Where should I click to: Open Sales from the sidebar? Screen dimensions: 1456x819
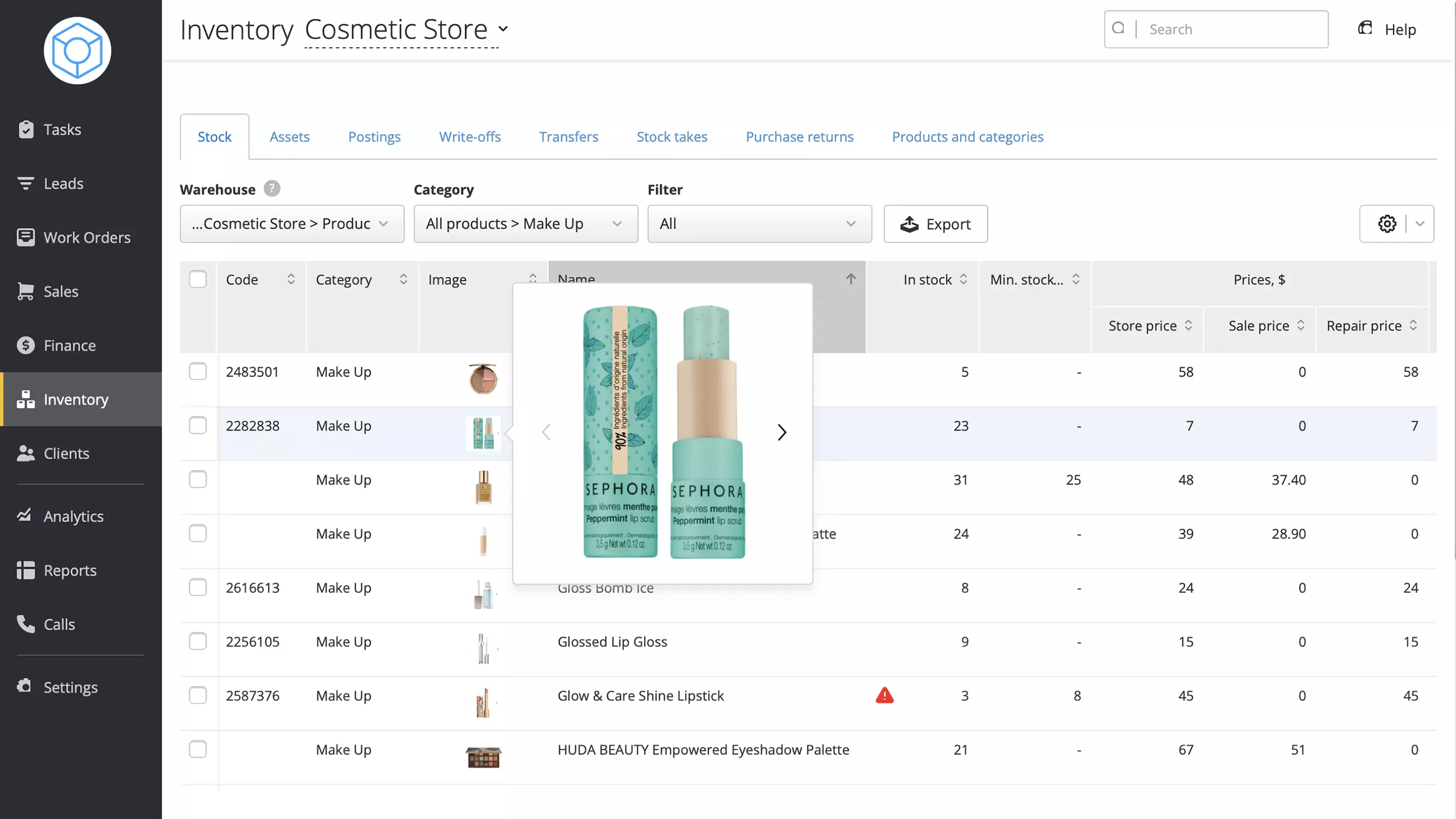pyautogui.click(x=81, y=291)
